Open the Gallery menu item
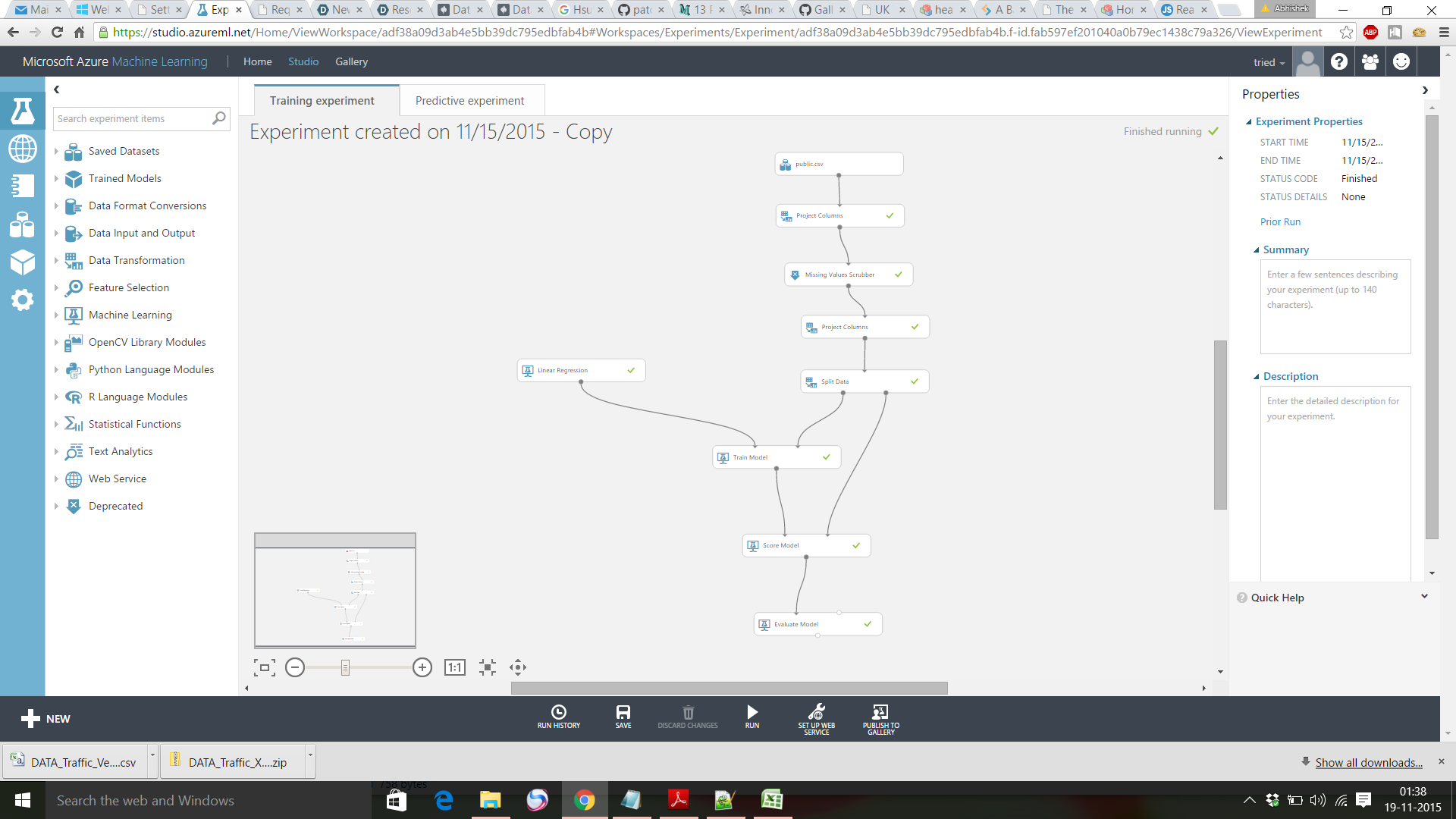 click(351, 62)
